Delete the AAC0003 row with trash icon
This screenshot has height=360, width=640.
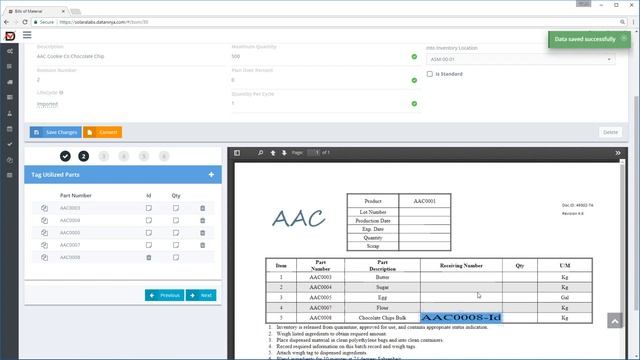tap(202, 208)
